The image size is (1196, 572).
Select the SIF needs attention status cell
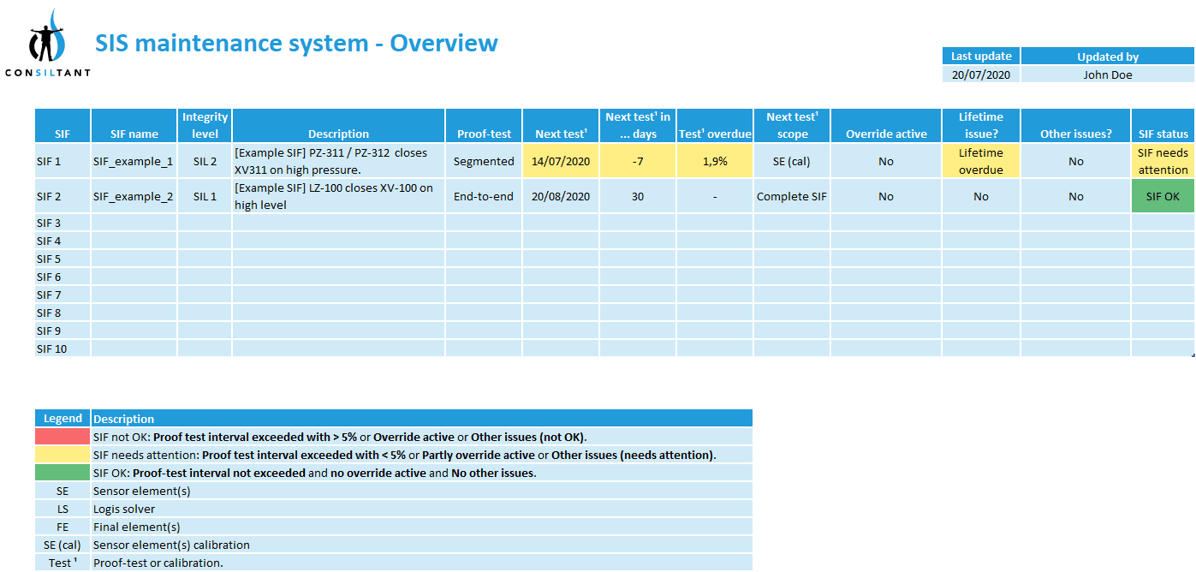[x=1162, y=161]
